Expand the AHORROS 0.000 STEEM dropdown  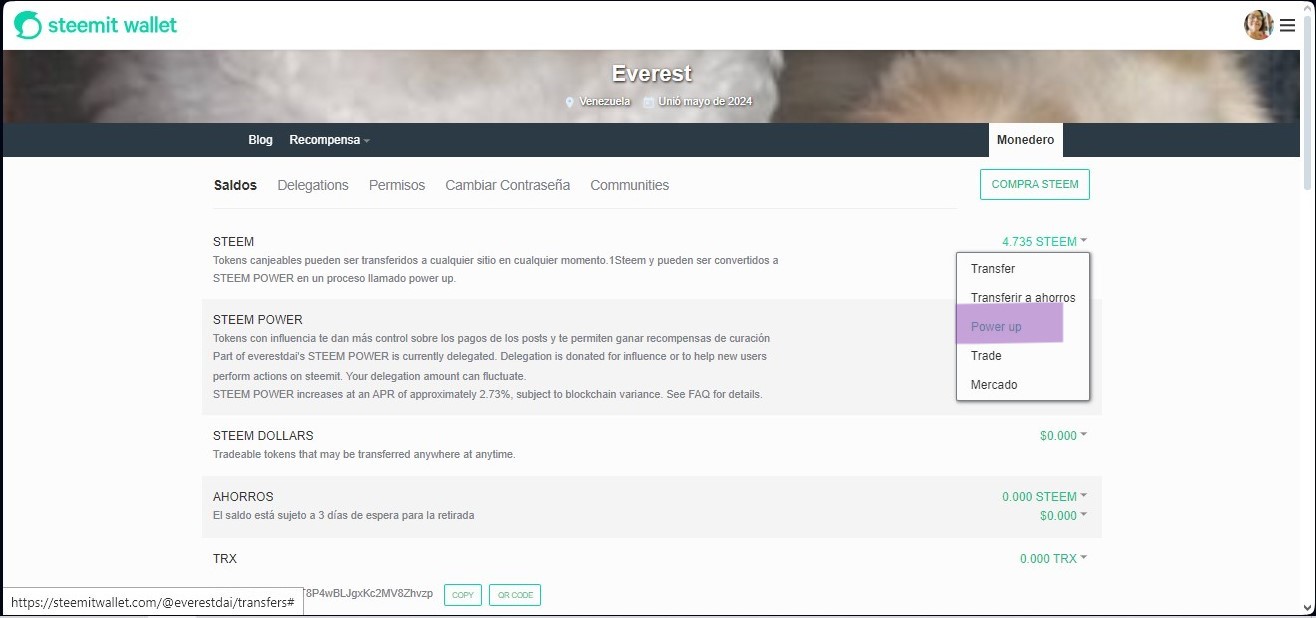[1044, 496]
